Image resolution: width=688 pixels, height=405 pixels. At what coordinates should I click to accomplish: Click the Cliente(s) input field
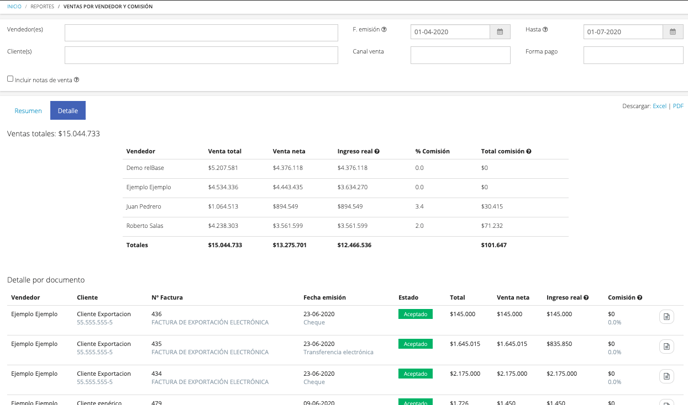tap(201, 55)
